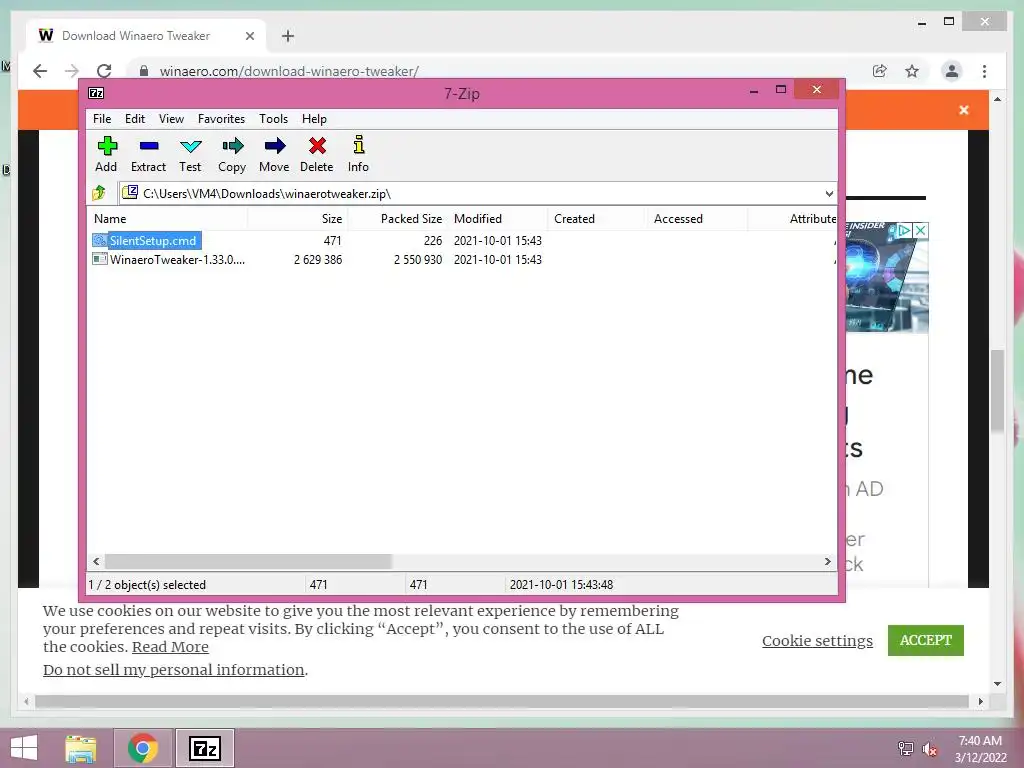
Task: Click the 7-Zip scroll right arrow
Action: [827, 562]
